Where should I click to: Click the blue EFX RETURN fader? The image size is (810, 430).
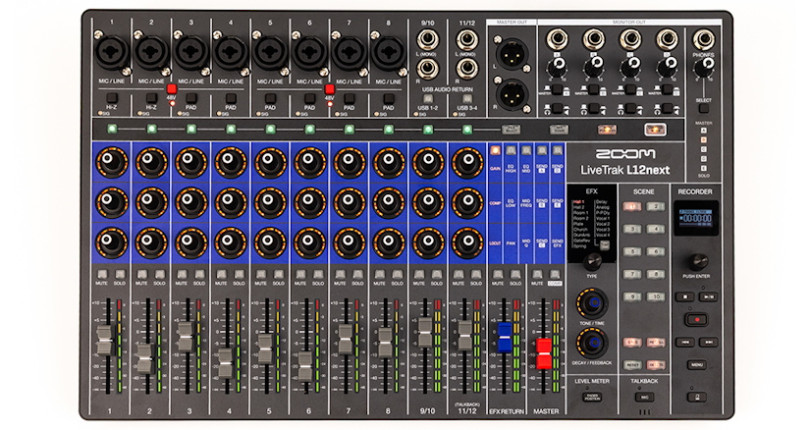point(504,337)
